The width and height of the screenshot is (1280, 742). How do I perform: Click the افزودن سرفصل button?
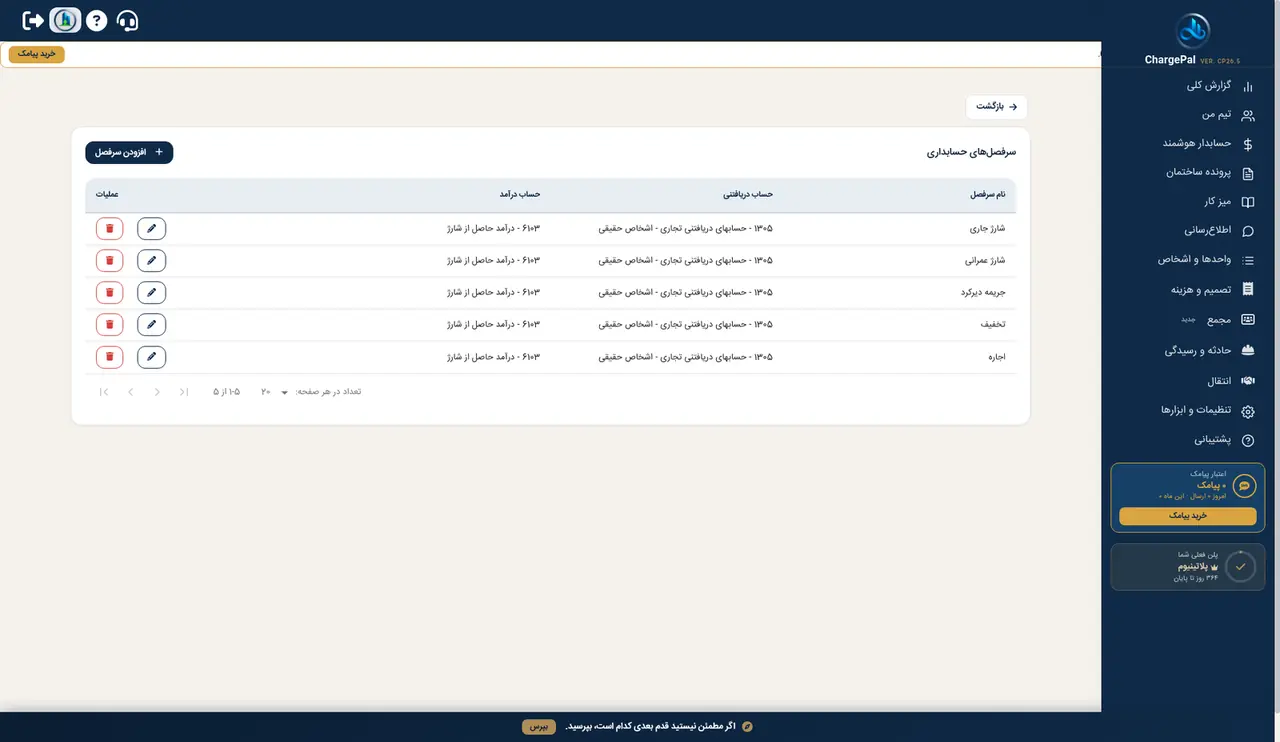click(x=129, y=152)
